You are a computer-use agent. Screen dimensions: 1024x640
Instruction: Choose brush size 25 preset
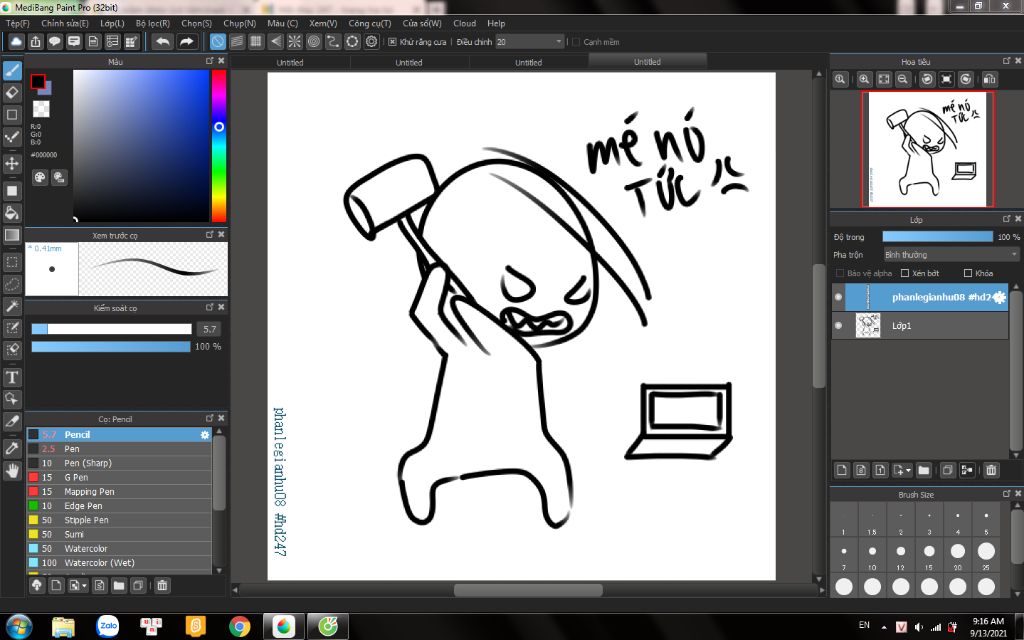pos(986,552)
